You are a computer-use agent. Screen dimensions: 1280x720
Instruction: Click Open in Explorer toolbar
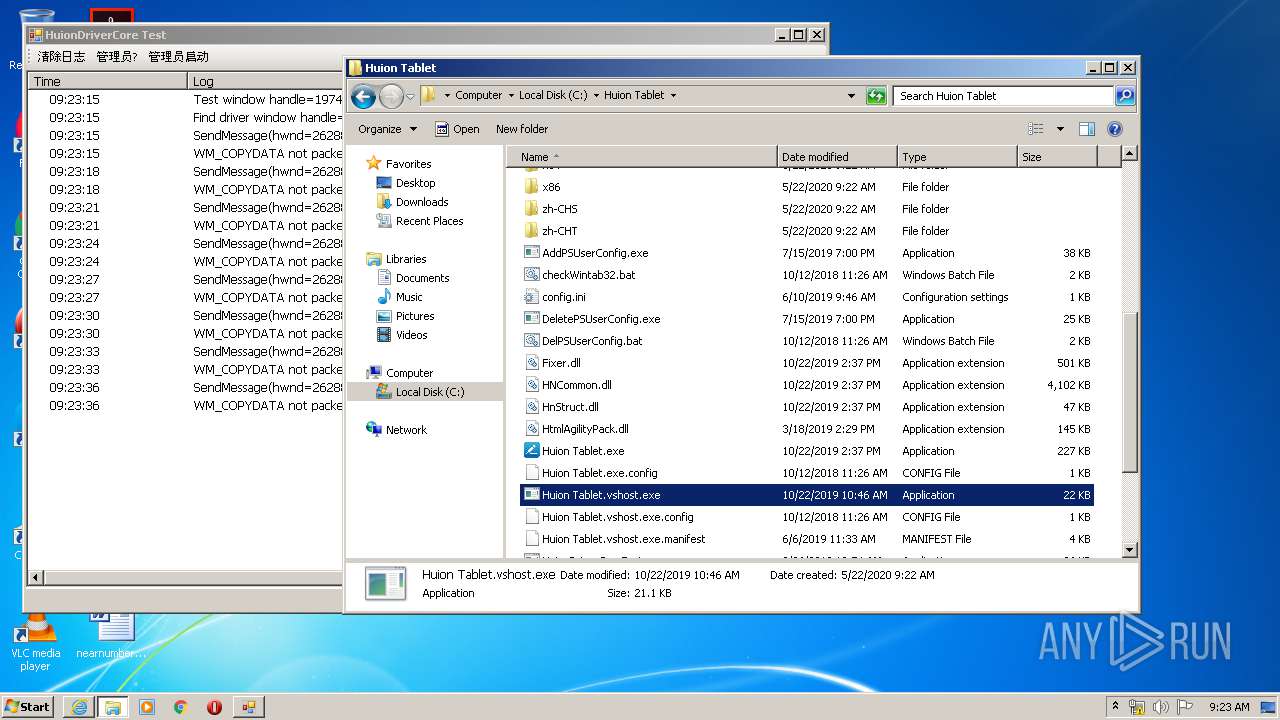pos(457,129)
